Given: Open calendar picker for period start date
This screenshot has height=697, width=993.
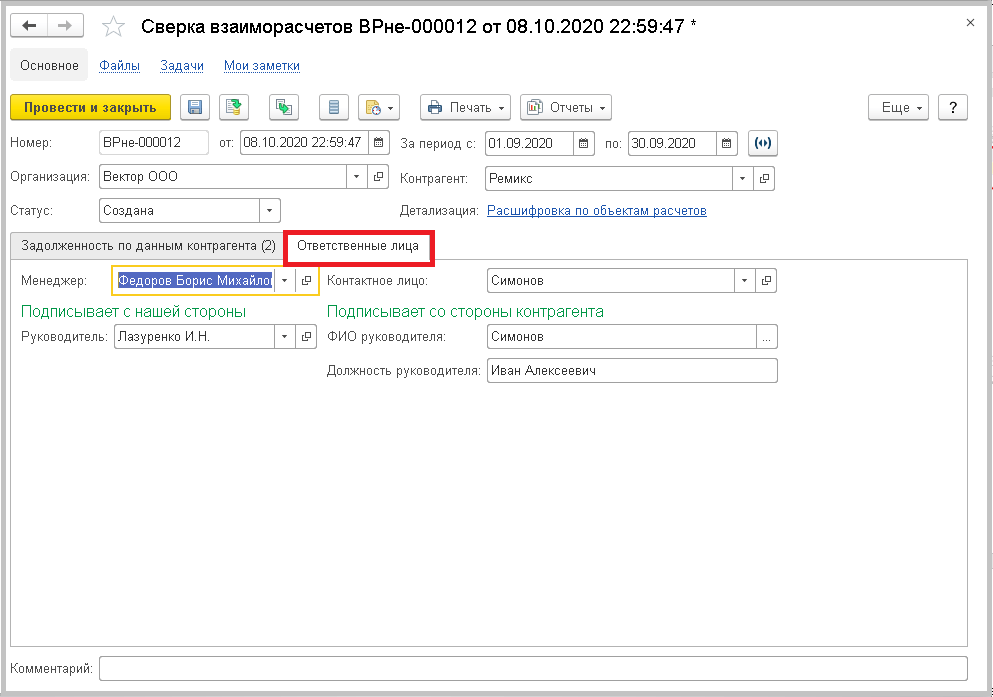Looking at the screenshot, I should pos(586,143).
